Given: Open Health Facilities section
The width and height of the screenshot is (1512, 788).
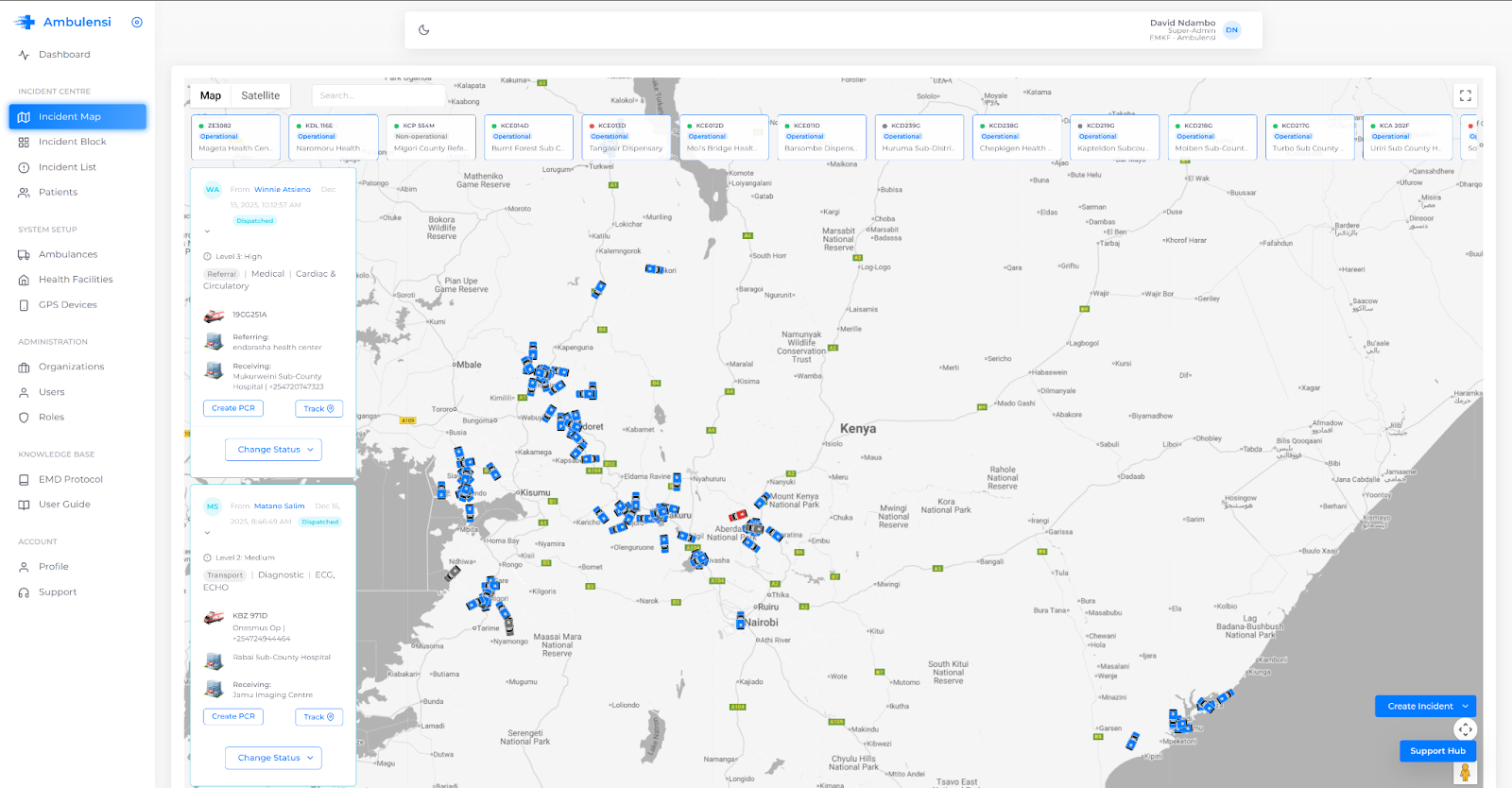Looking at the screenshot, I should (x=76, y=280).
